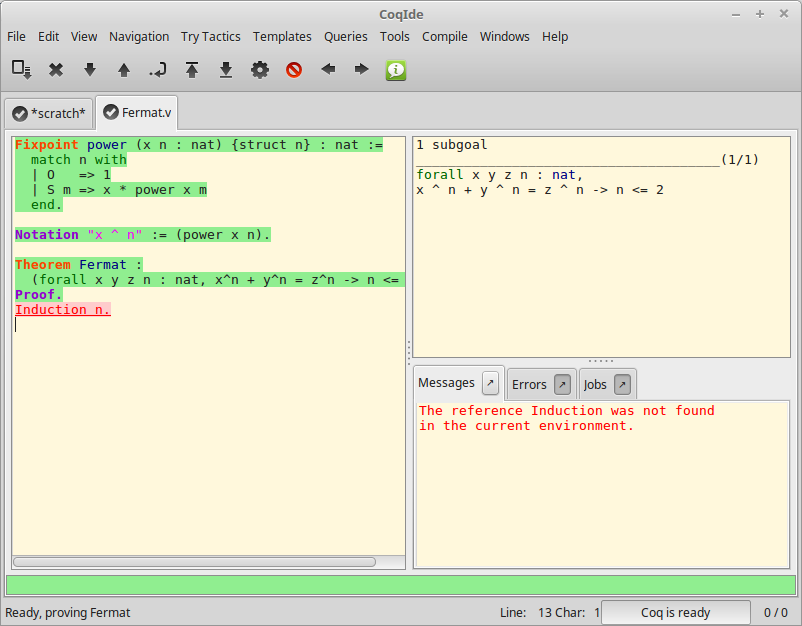Detach the Messages panel
This screenshot has height=626, width=802.
(489, 382)
